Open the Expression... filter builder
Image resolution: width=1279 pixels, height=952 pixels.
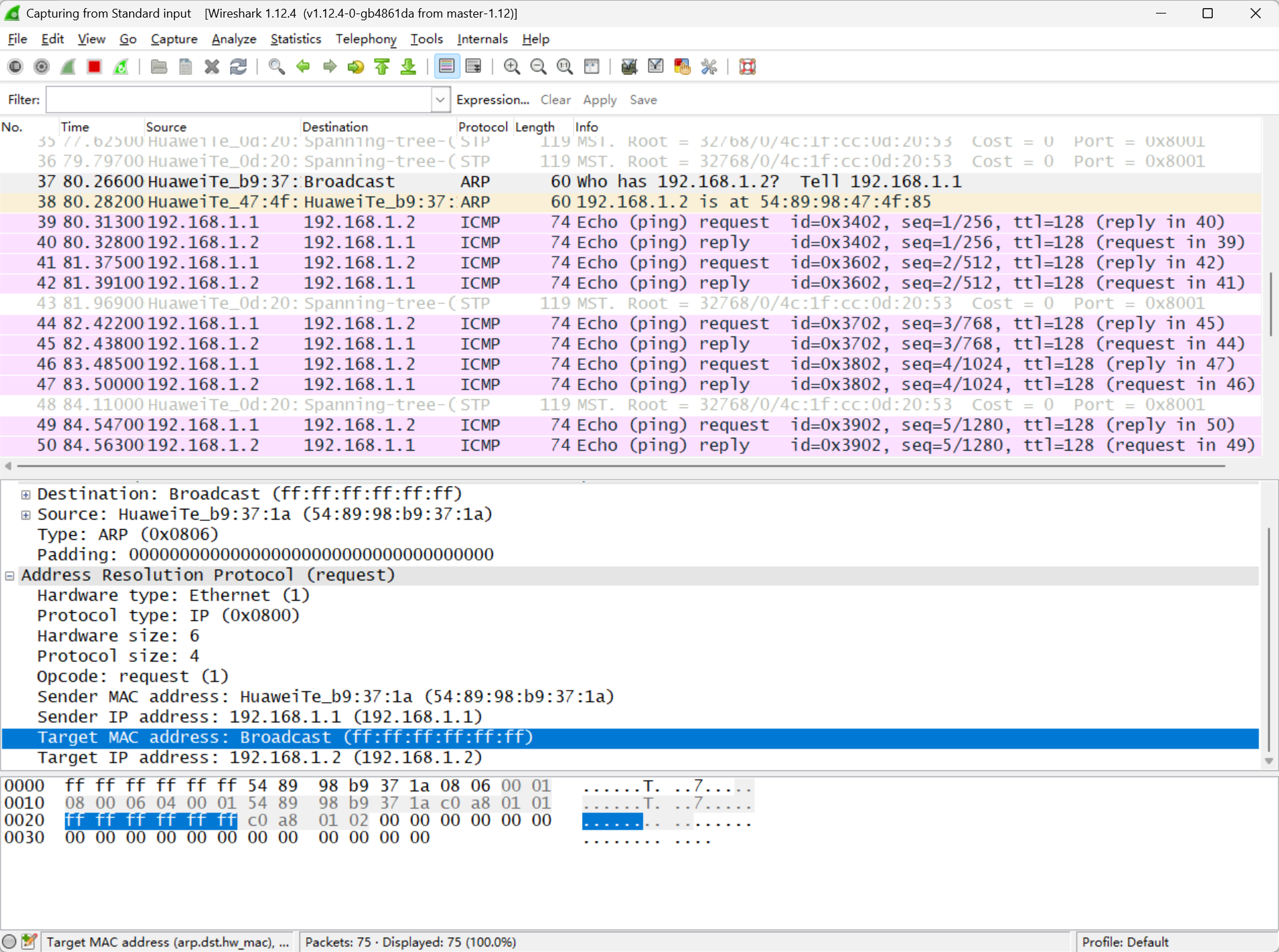(x=493, y=100)
